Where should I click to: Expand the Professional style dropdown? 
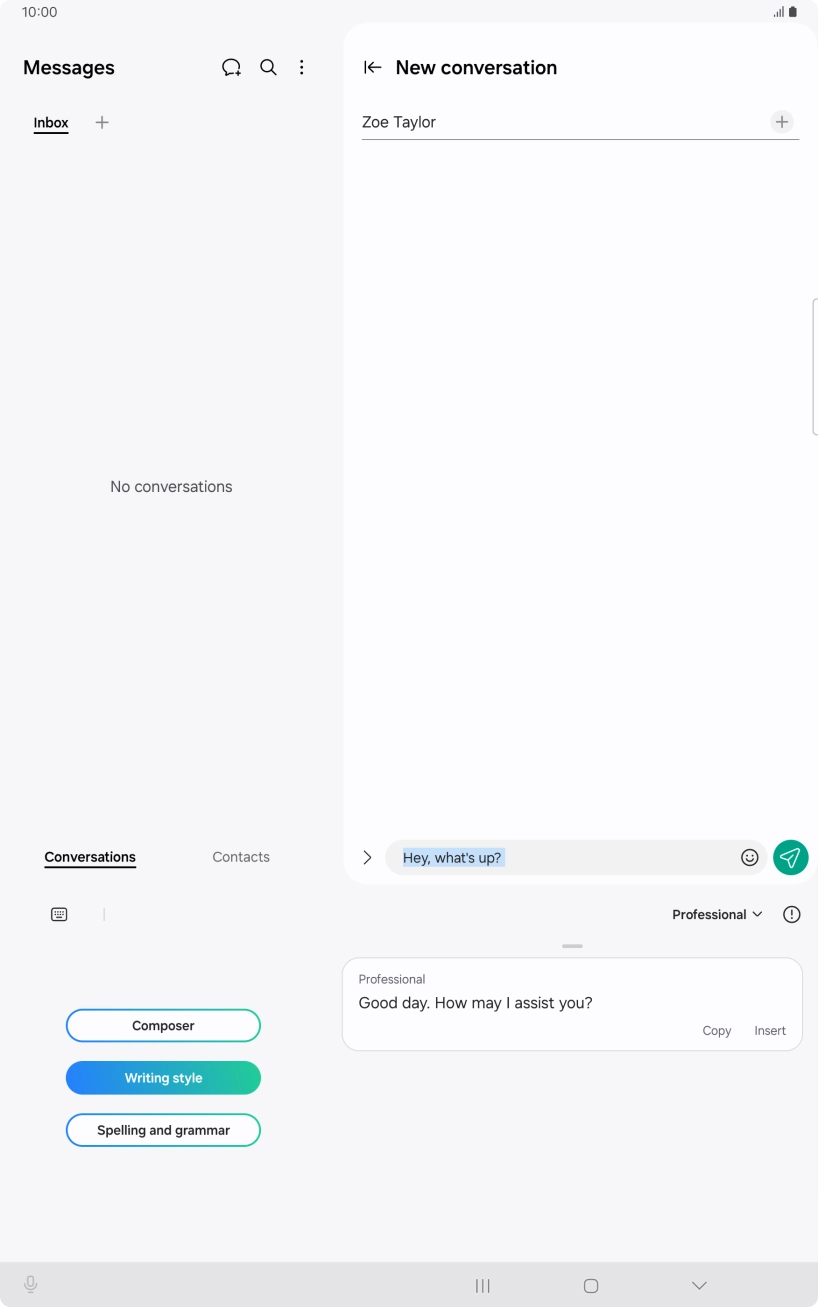click(x=717, y=914)
